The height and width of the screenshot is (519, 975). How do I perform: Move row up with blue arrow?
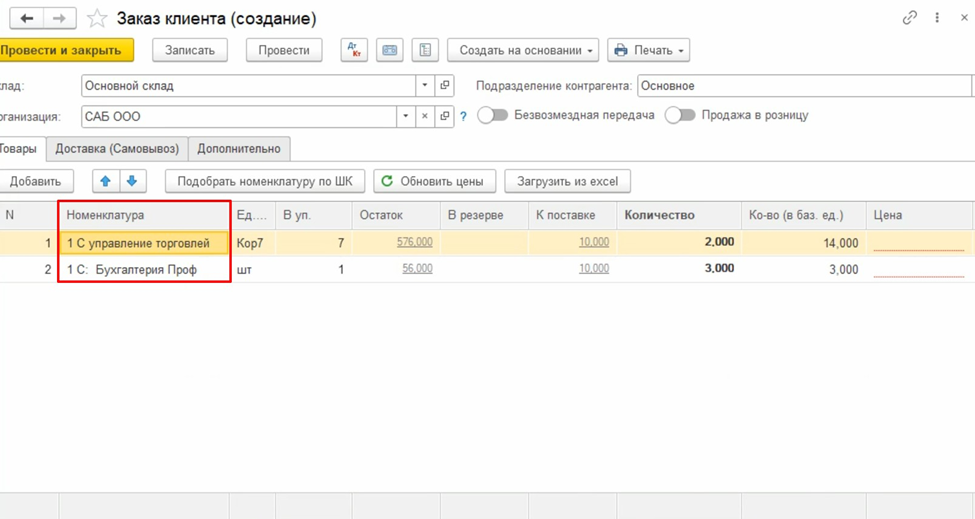tap(106, 181)
